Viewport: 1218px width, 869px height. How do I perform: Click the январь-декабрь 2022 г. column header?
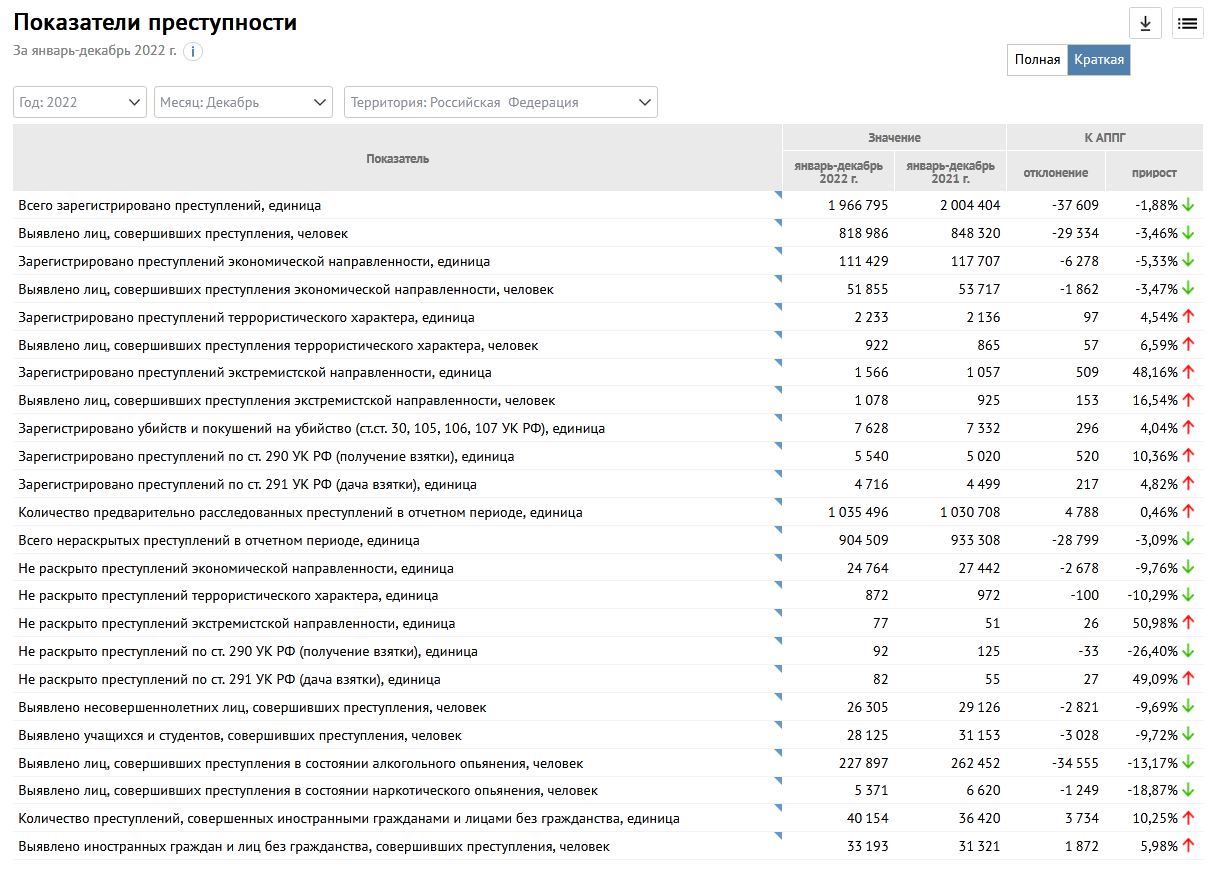pyautogui.click(x=838, y=172)
